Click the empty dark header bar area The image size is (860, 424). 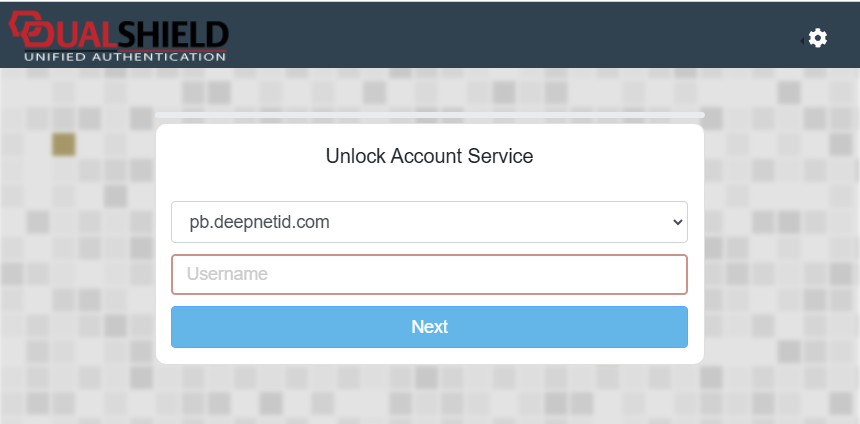click(500, 35)
